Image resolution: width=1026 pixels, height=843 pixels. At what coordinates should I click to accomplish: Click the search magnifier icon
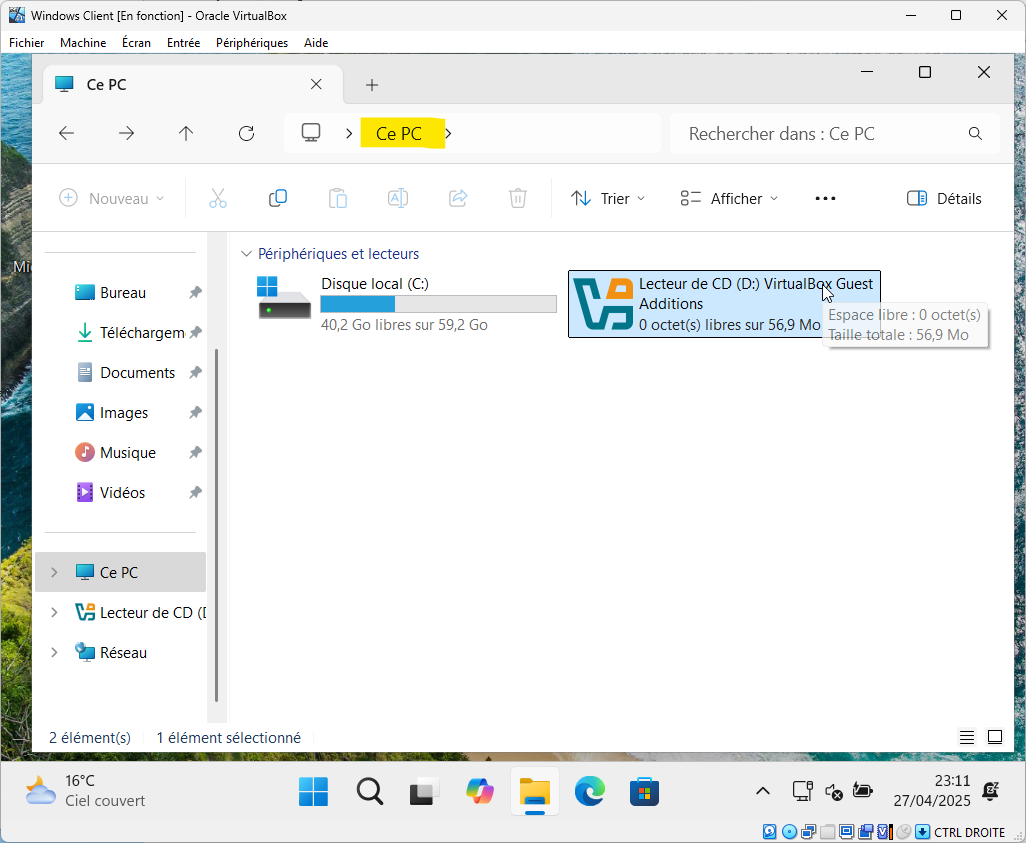(975, 134)
